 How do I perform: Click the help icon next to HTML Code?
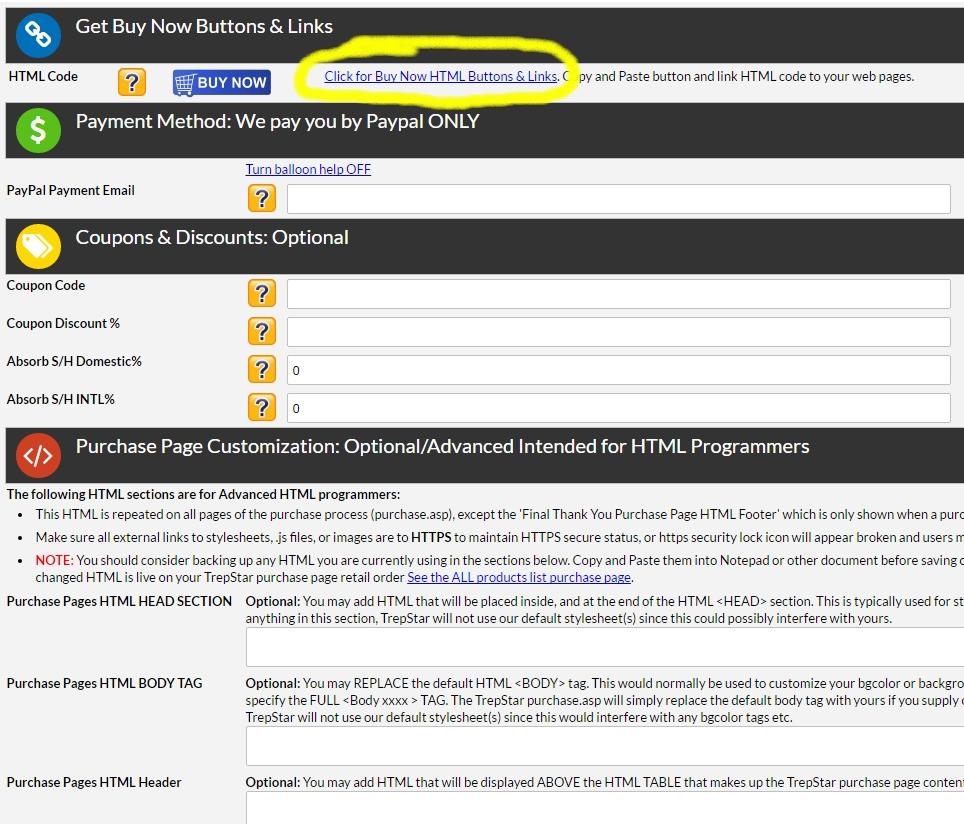(x=132, y=82)
